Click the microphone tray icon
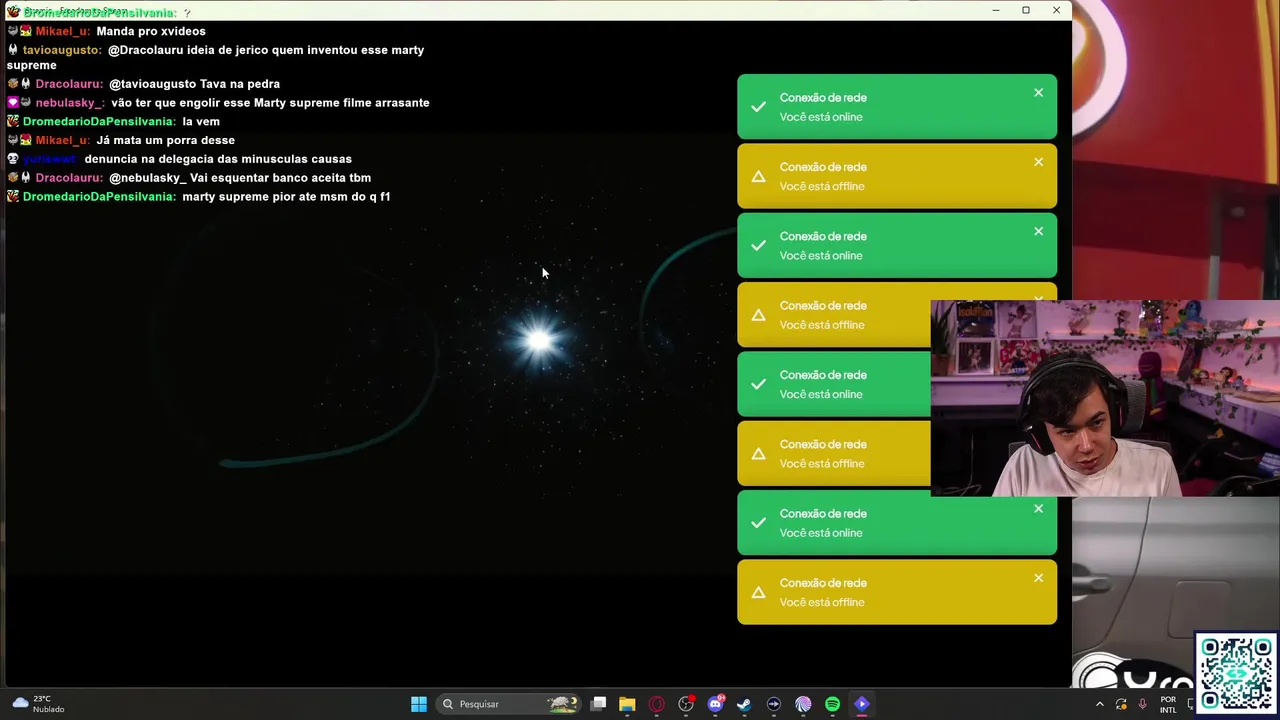The image size is (1280, 720). [x=1142, y=705]
